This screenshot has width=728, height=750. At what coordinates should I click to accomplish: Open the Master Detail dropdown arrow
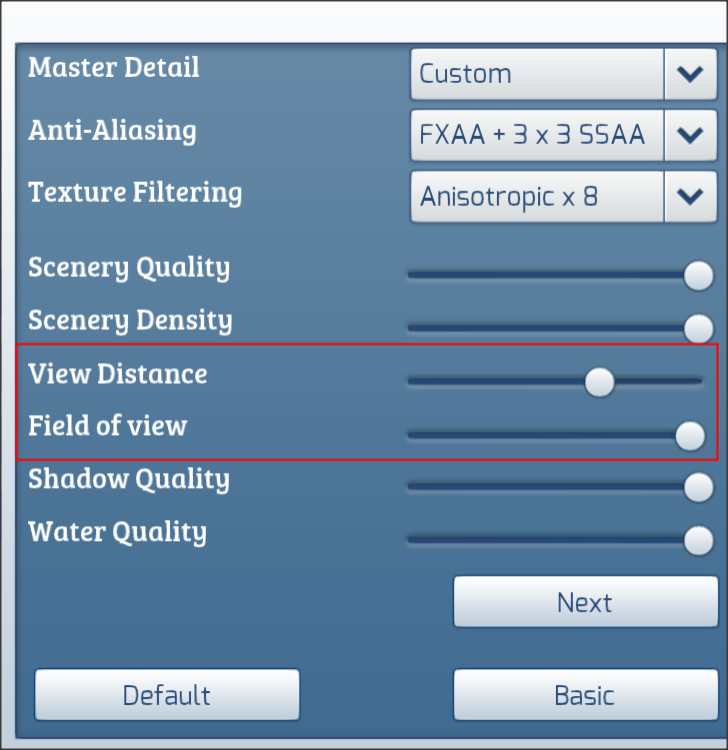pos(690,74)
